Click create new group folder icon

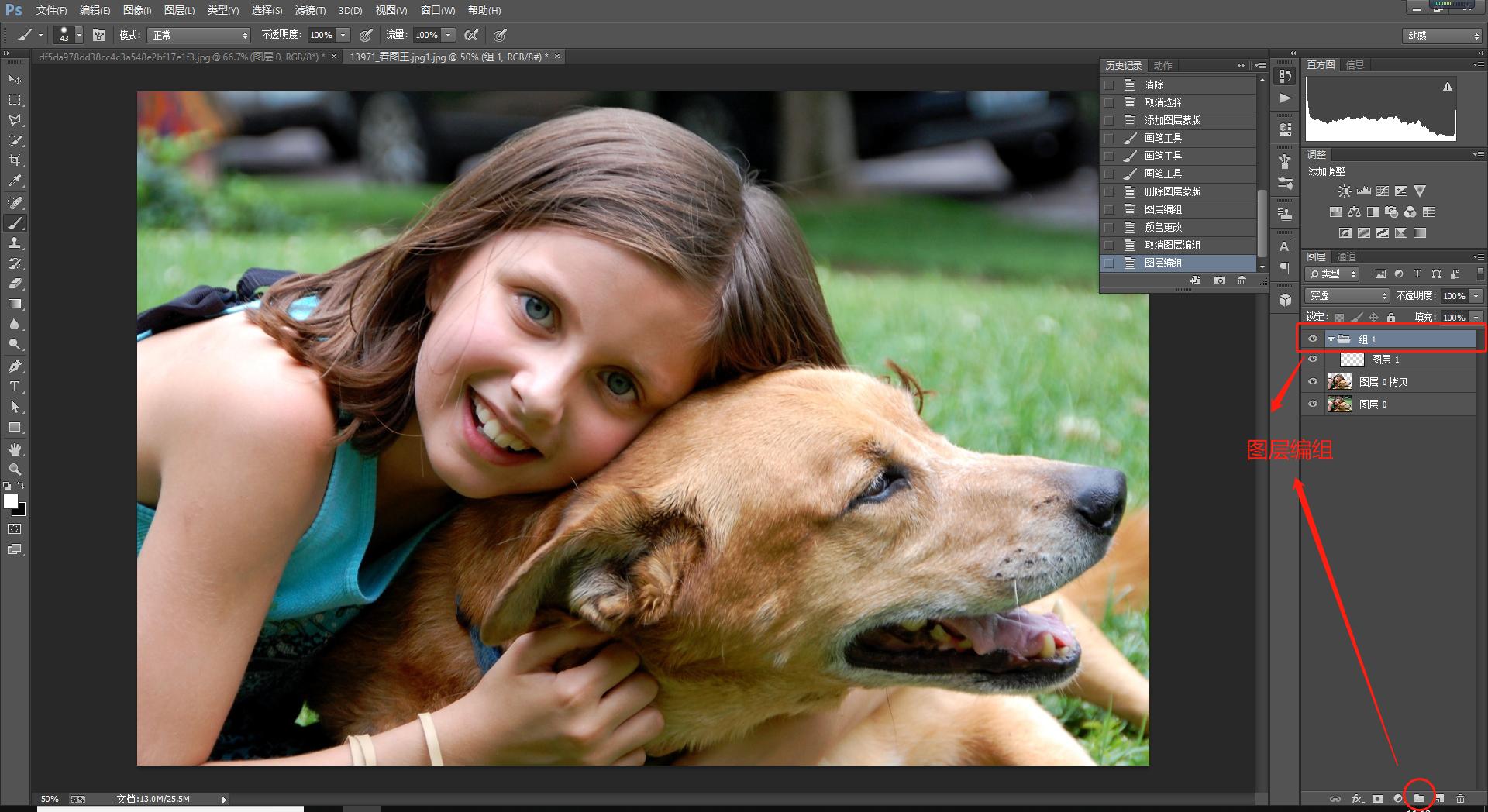[x=1419, y=798]
